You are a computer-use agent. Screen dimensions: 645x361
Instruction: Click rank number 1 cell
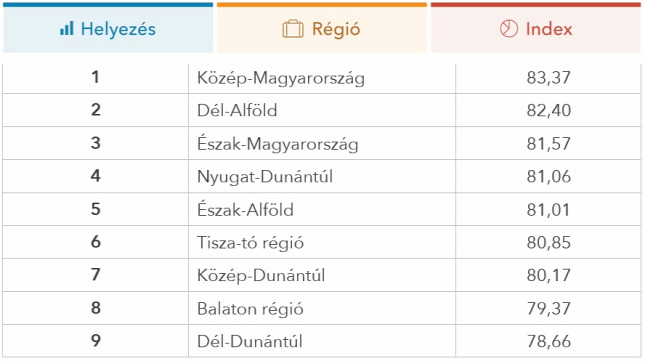click(x=95, y=77)
